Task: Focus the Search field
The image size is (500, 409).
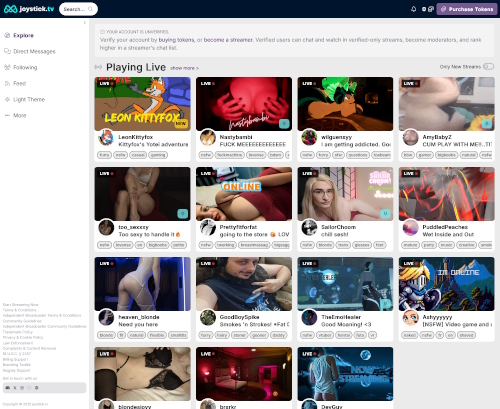Action: click(x=78, y=9)
